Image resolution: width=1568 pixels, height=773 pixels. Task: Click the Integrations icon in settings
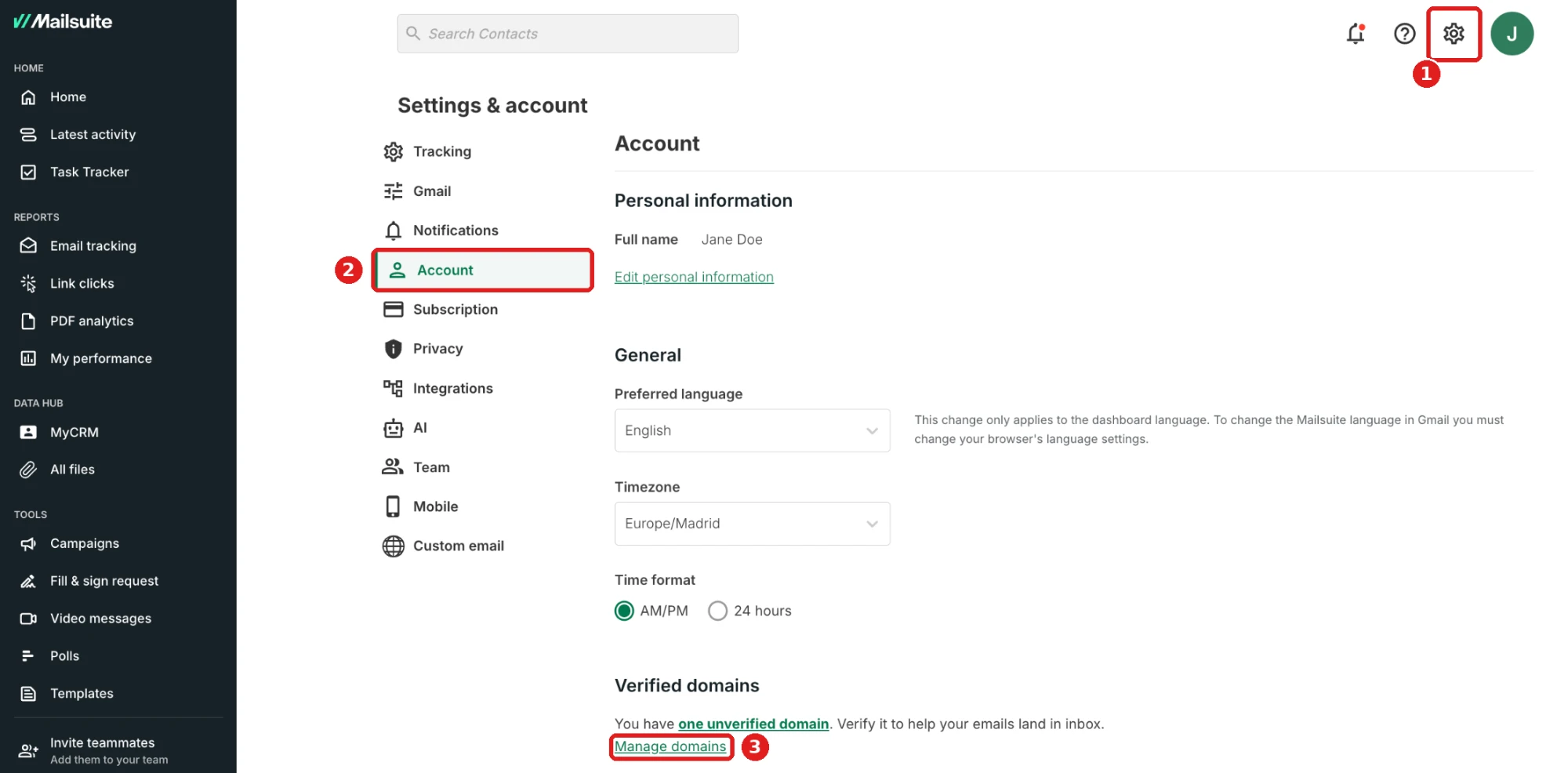tap(393, 388)
